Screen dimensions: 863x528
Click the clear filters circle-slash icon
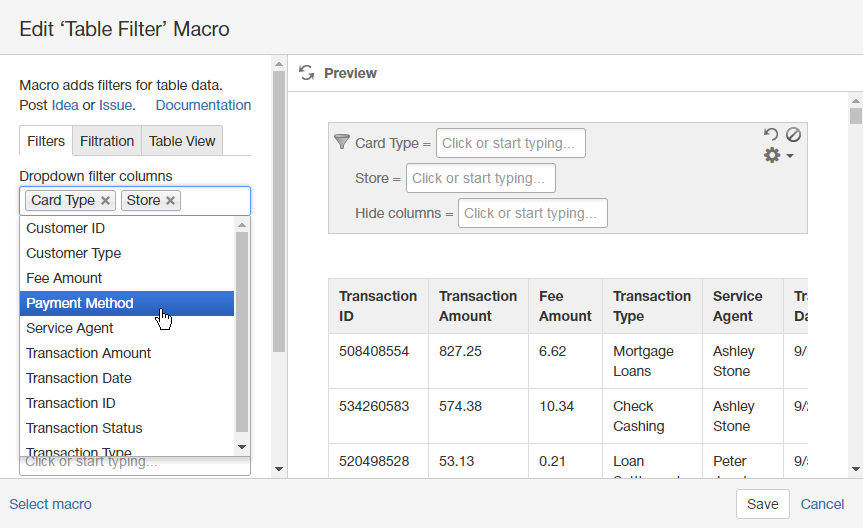[793, 134]
